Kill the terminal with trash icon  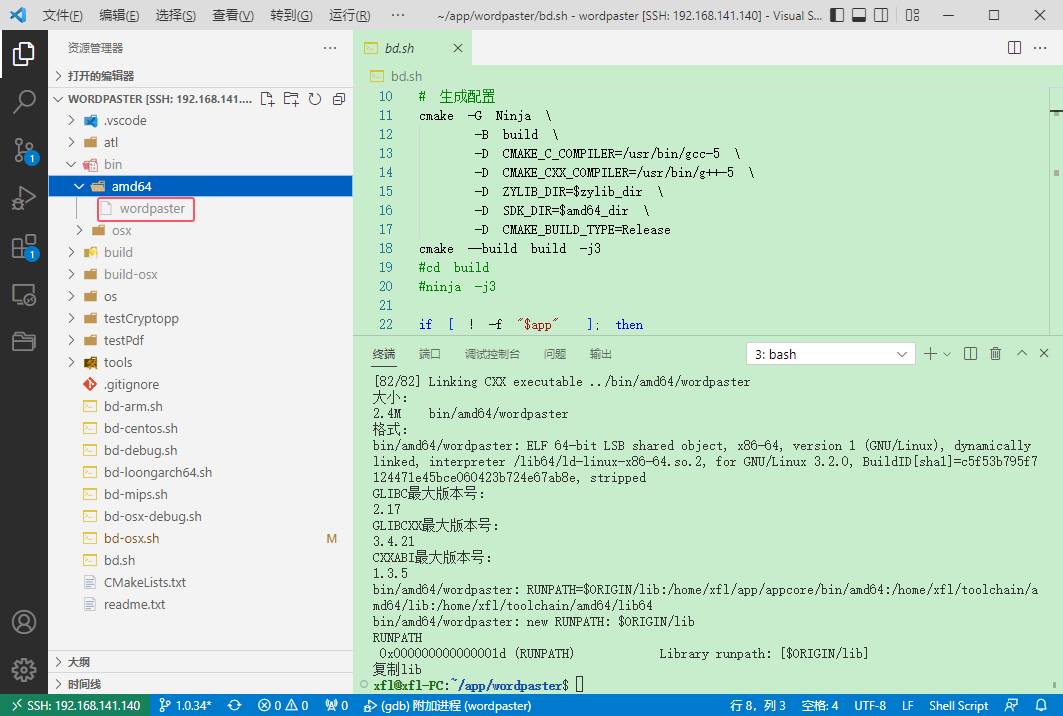(x=995, y=354)
